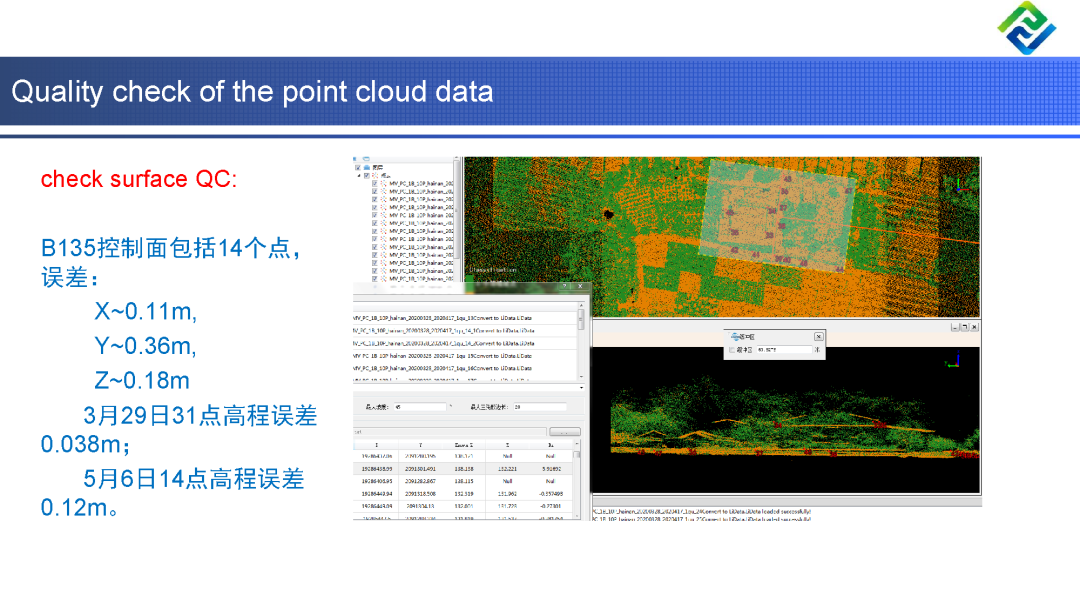Click the highlighted selection region in top view
The height and width of the screenshot is (608, 1080).
coord(776,216)
